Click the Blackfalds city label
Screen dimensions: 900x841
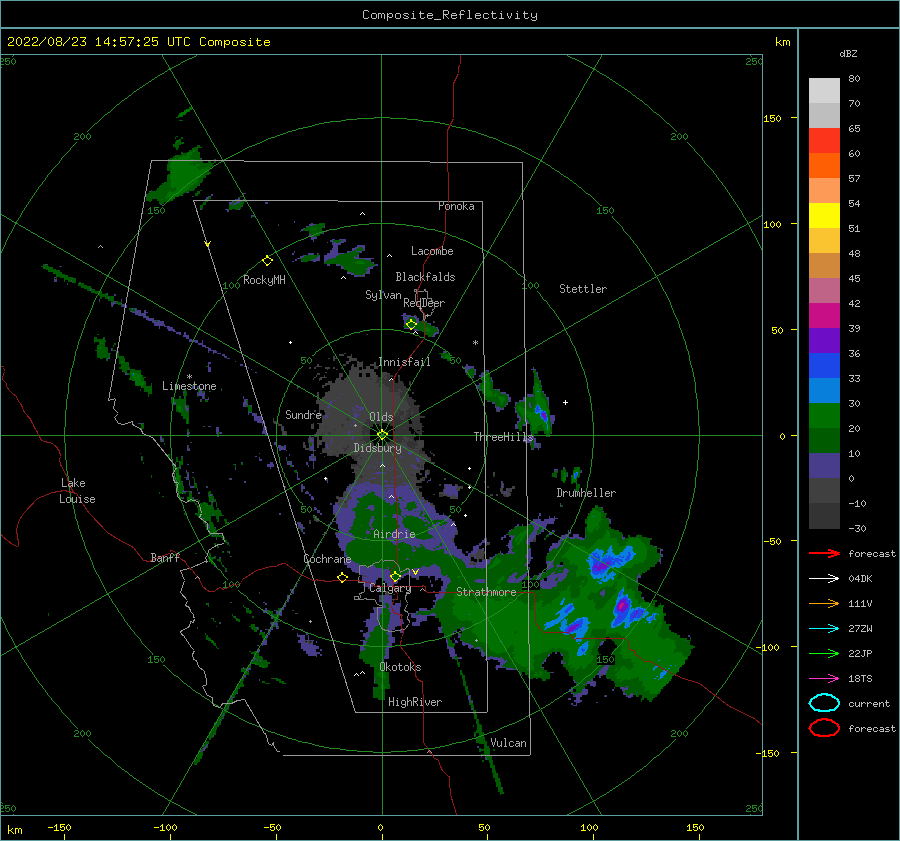coord(425,277)
